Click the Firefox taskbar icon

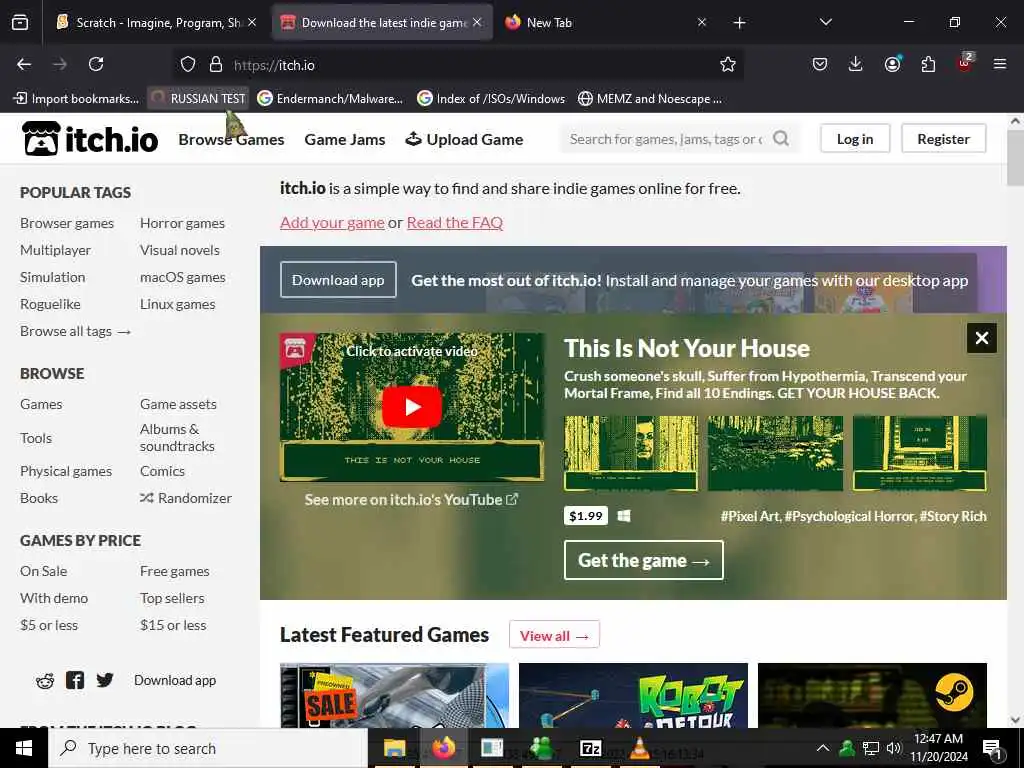pyautogui.click(x=443, y=748)
